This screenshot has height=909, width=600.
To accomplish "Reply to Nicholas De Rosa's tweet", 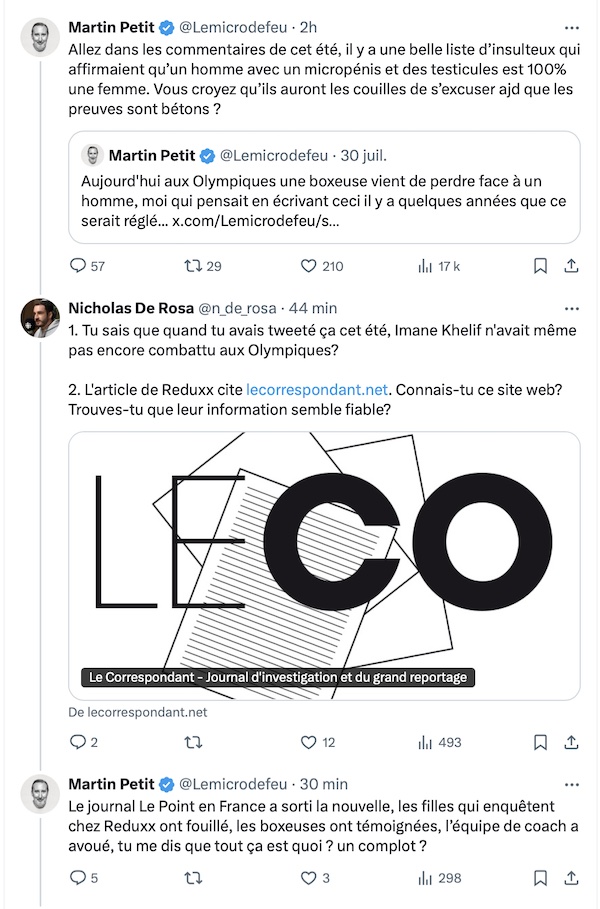I will [x=78, y=743].
